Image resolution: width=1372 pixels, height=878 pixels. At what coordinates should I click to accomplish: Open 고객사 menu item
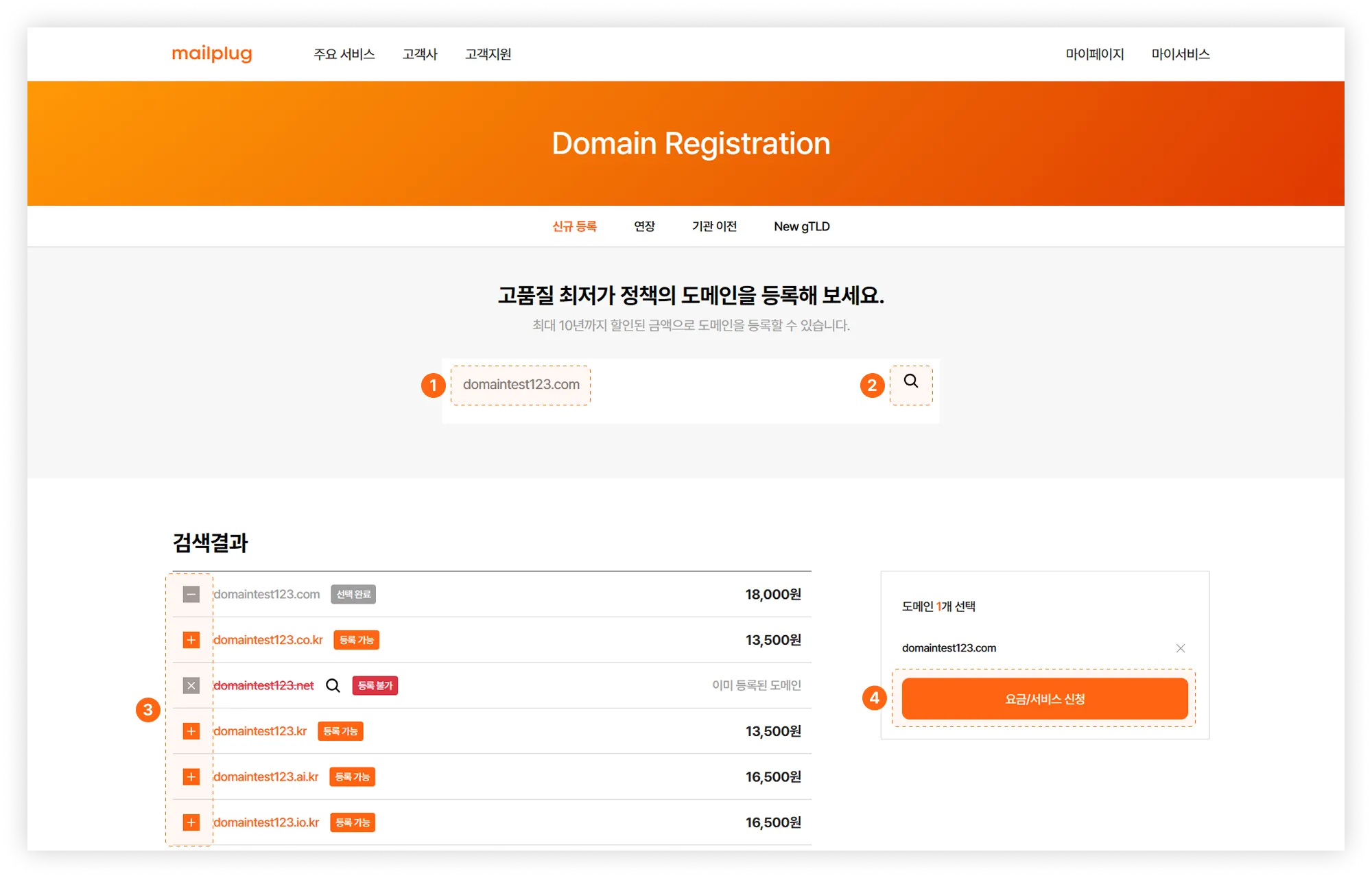point(420,54)
